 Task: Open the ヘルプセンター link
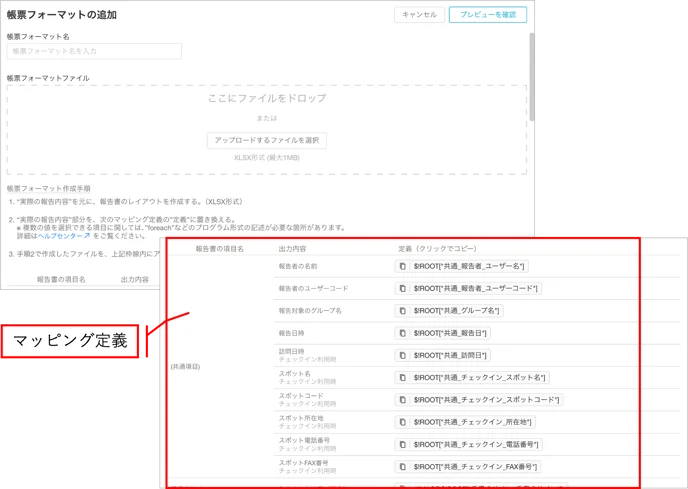[x=64, y=236]
